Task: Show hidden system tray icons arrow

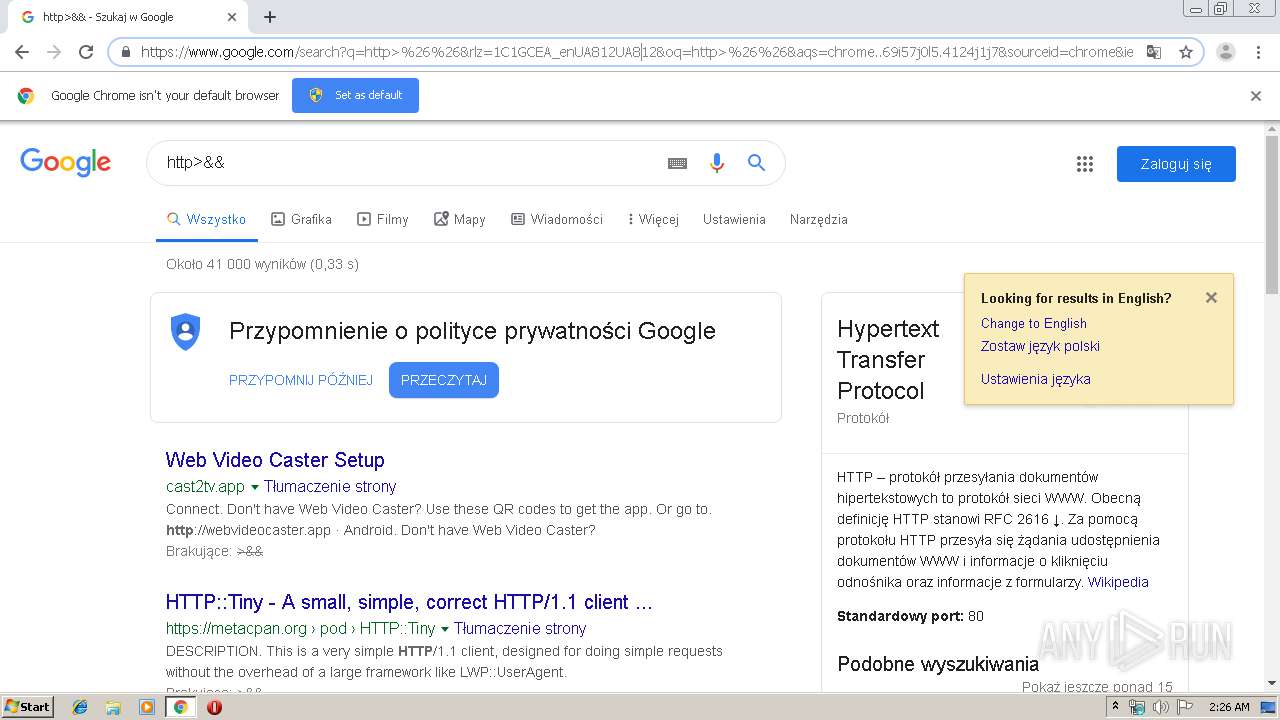Action: 1115,707
